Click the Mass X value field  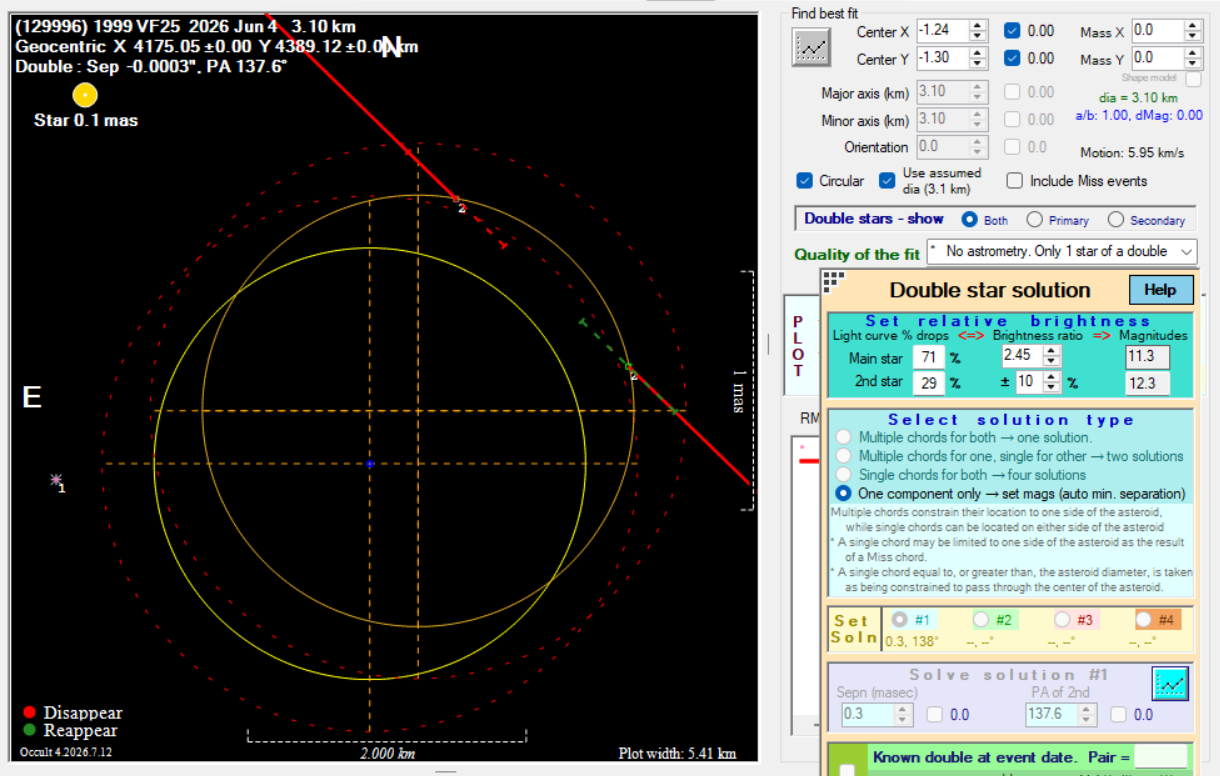click(1158, 31)
